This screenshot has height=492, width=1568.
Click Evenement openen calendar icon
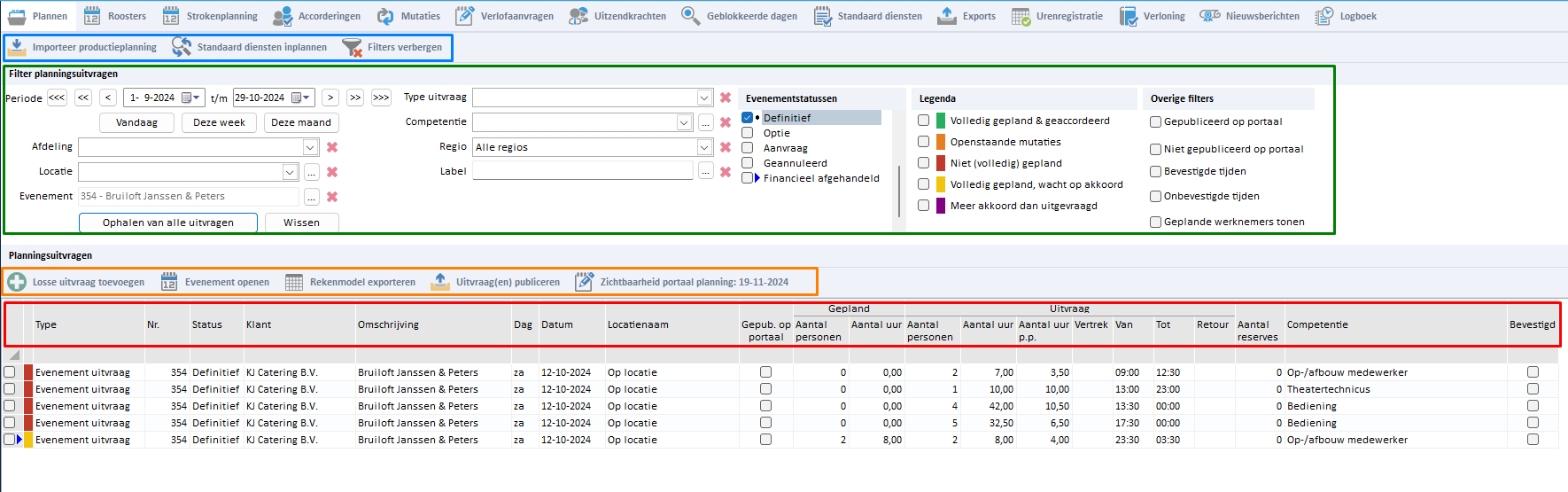pos(169,282)
